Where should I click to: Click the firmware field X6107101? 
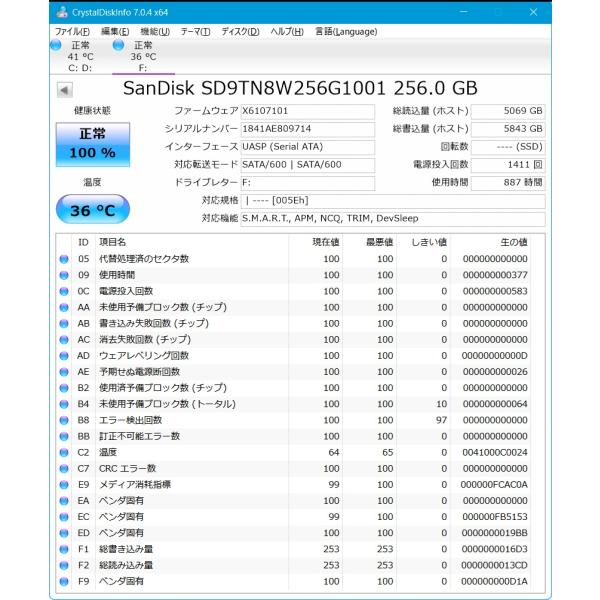tap(308, 111)
